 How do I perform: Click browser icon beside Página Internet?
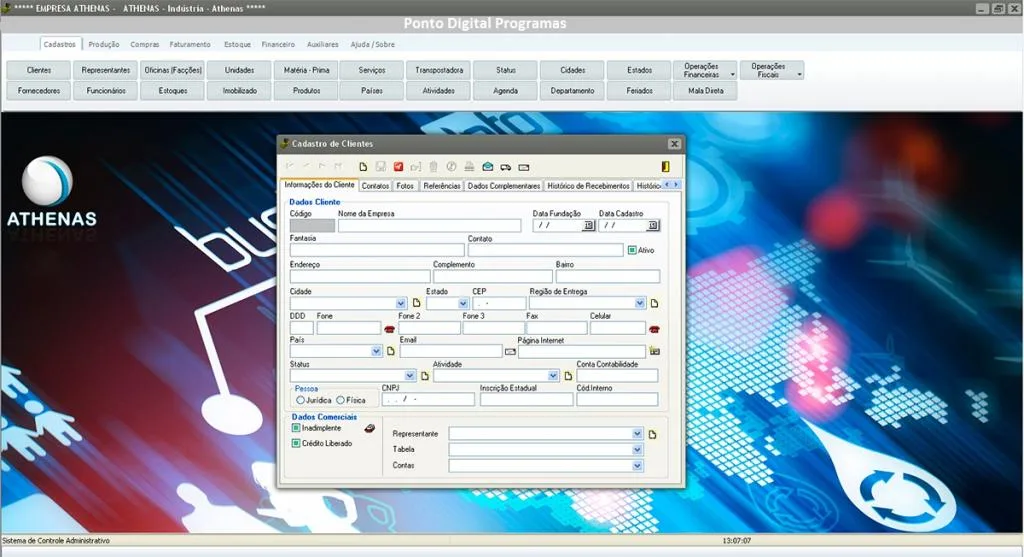pyautogui.click(x=654, y=351)
